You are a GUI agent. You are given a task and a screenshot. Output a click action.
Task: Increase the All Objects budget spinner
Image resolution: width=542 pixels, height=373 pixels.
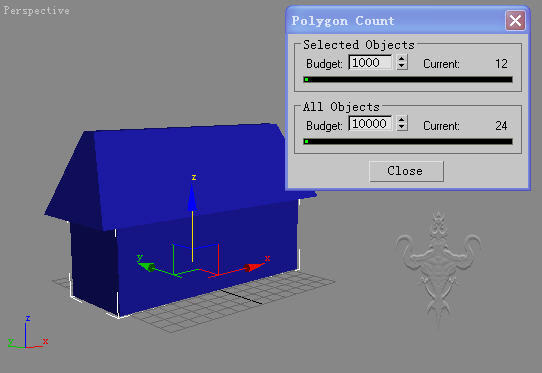(402, 120)
